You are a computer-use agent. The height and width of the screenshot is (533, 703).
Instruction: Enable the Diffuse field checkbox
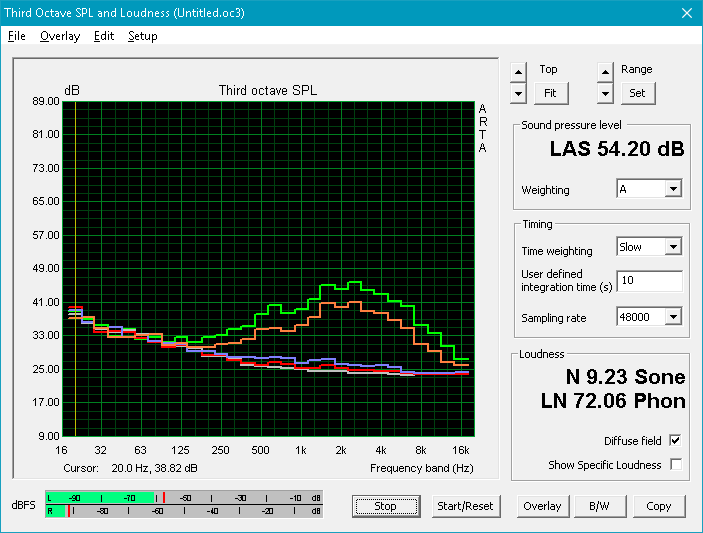675,441
